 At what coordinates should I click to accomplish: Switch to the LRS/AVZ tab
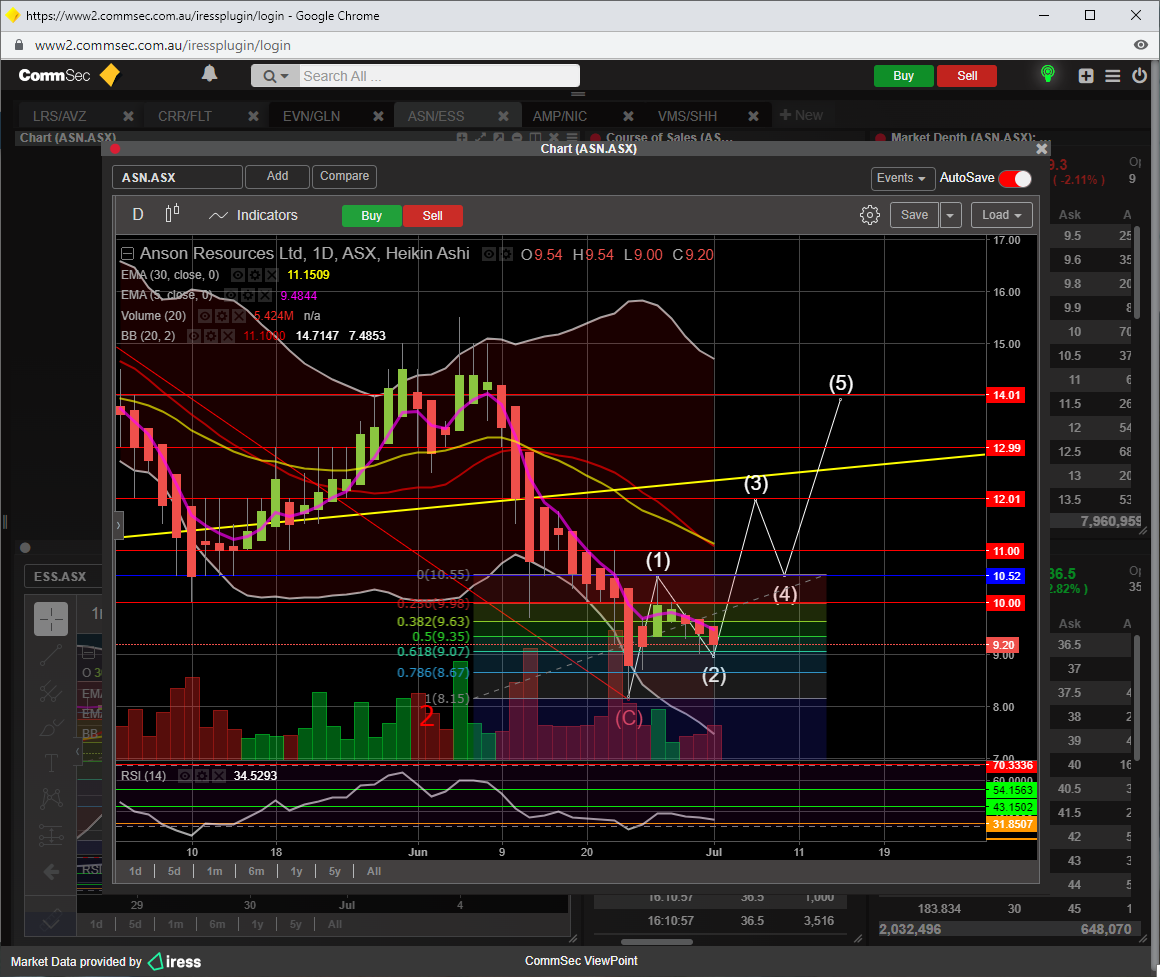tap(60, 116)
